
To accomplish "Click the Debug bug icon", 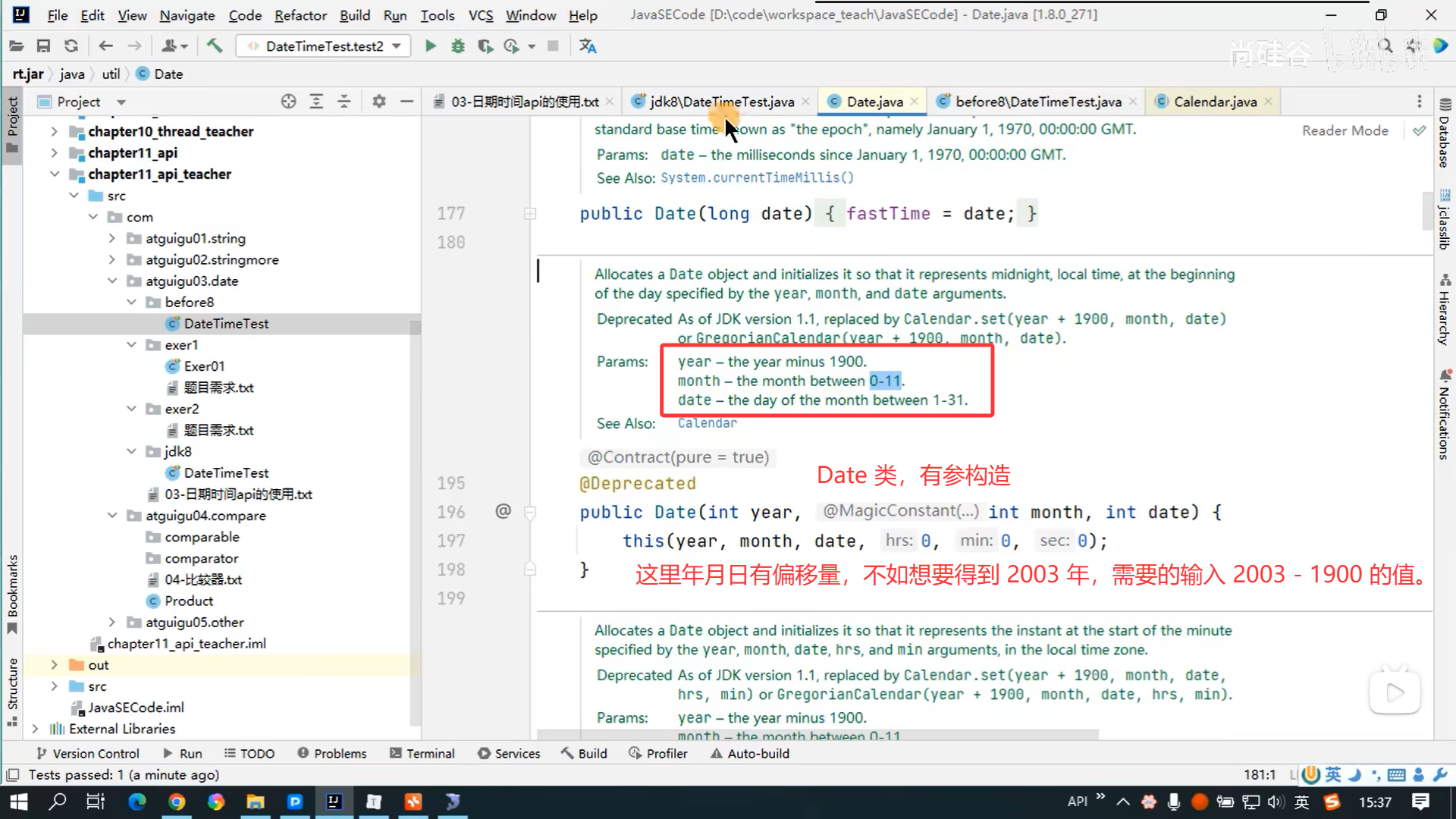I will click(457, 46).
